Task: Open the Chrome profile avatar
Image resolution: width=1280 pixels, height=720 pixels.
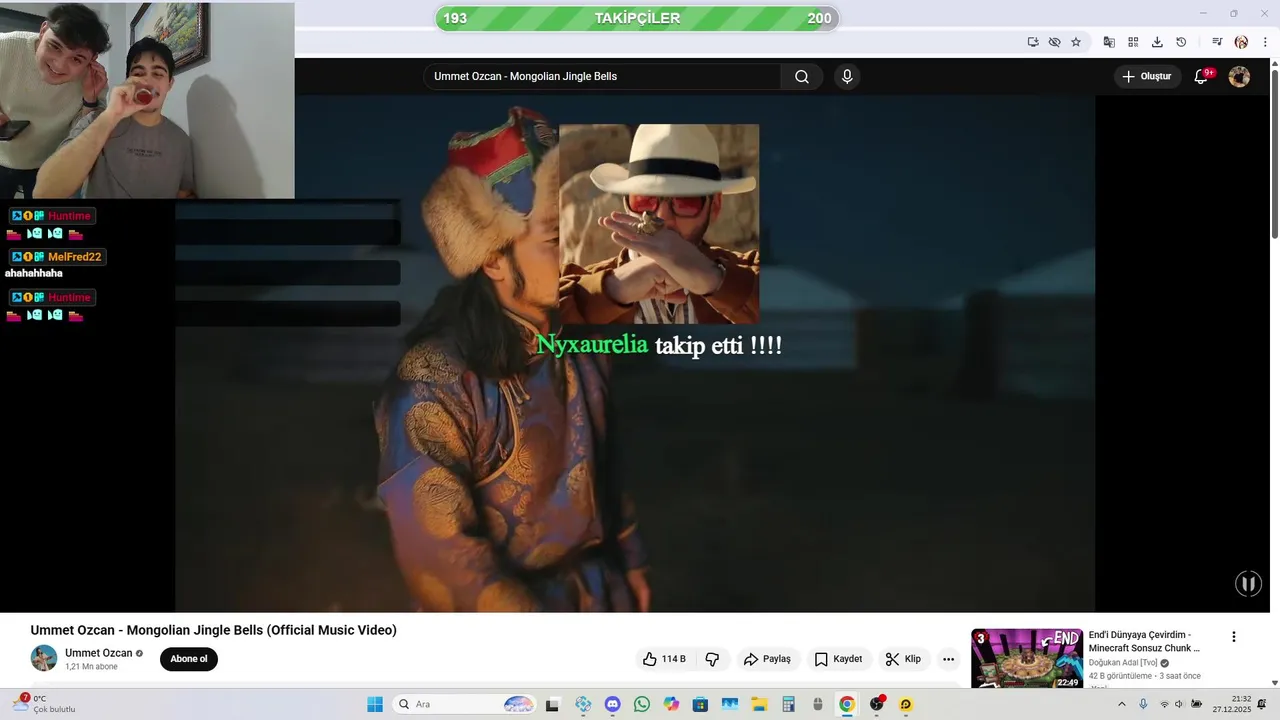Action: tap(1241, 42)
